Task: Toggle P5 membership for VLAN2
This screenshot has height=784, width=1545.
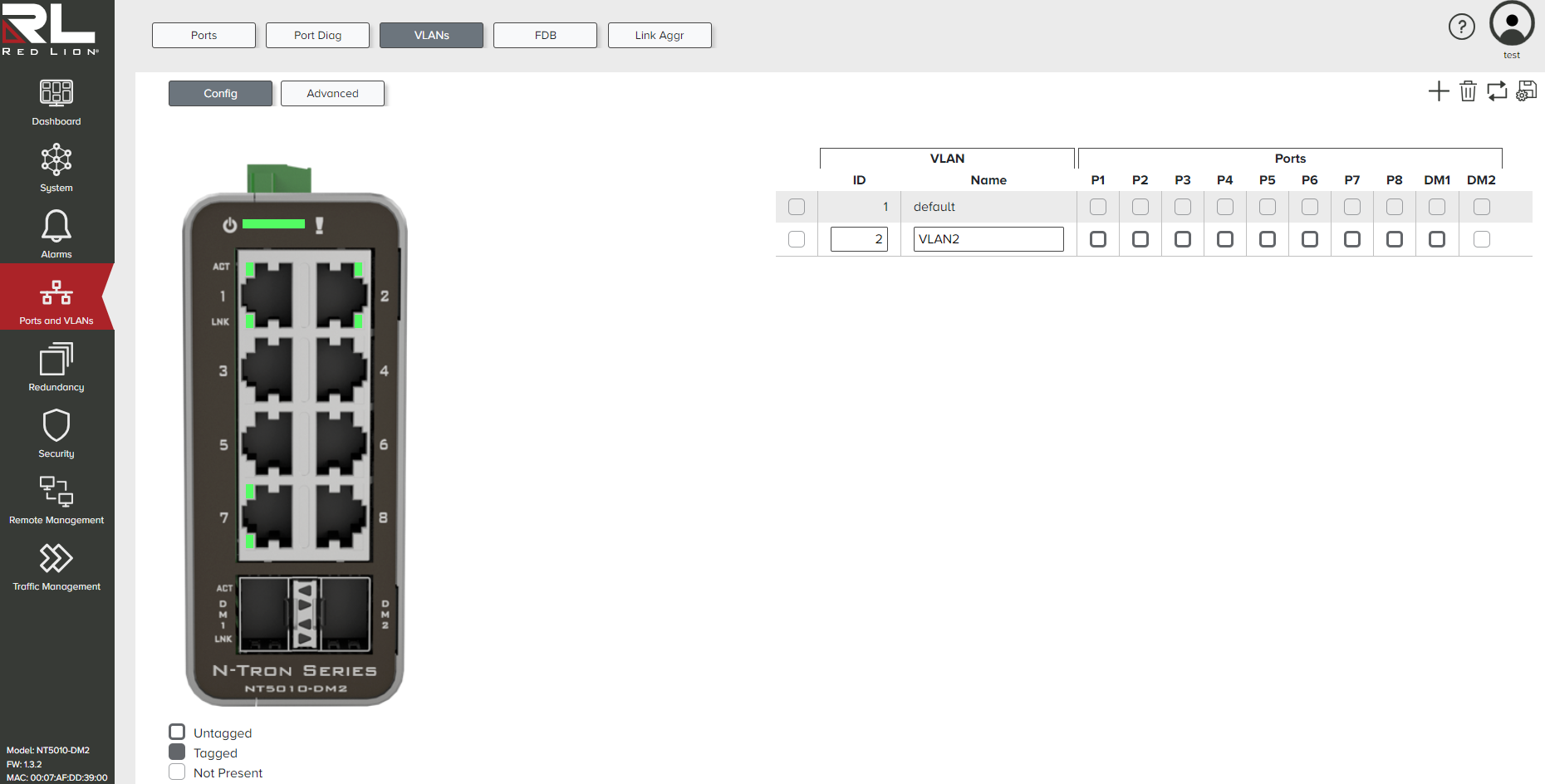Action: (x=1268, y=239)
